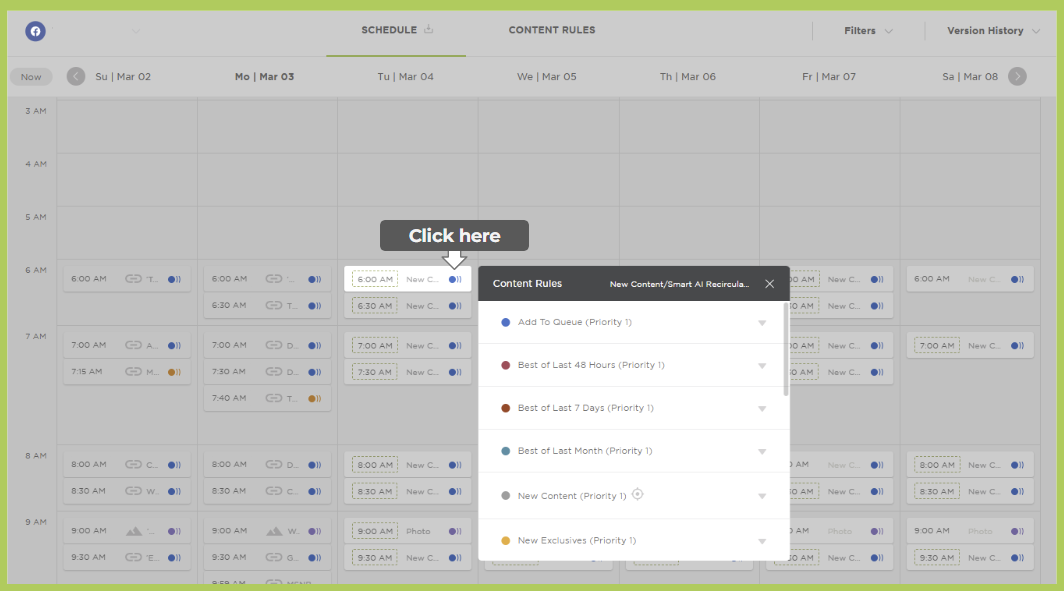Click the target icon beside New Content rule
The height and width of the screenshot is (591, 1064).
[638, 494]
